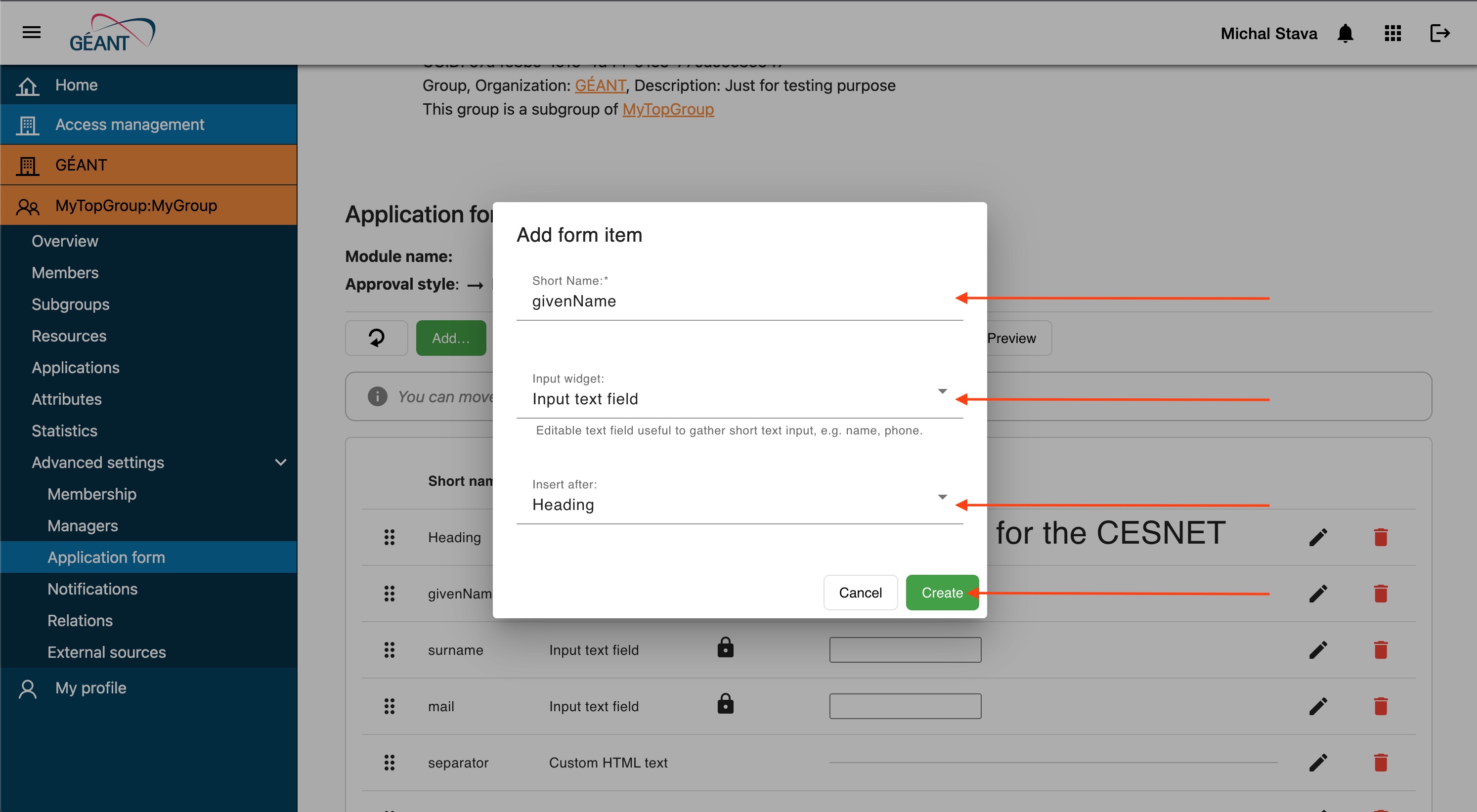Click the surname preview text box
This screenshot has height=812, width=1477.
click(x=905, y=650)
